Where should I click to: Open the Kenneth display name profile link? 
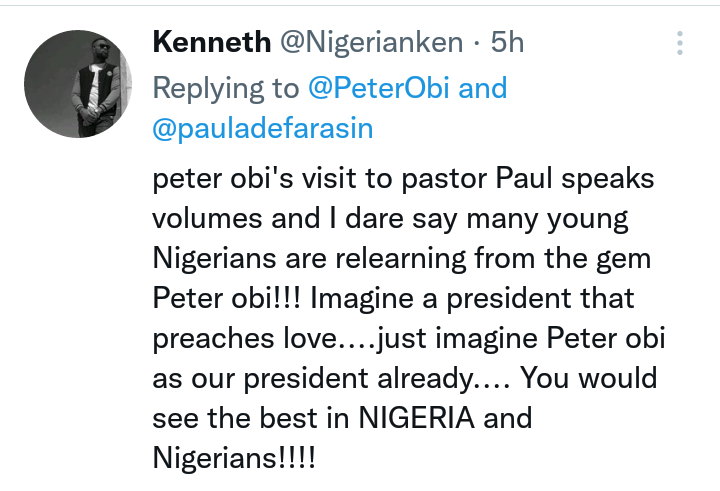click(212, 42)
